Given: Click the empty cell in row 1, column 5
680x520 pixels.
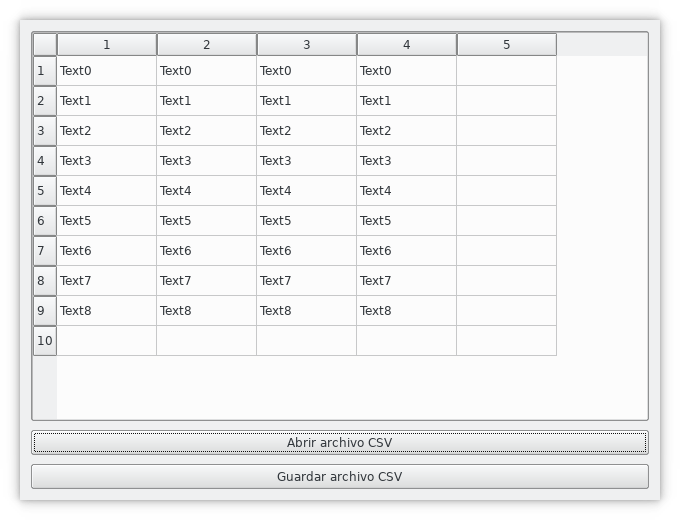Looking at the screenshot, I should click(507, 71).
